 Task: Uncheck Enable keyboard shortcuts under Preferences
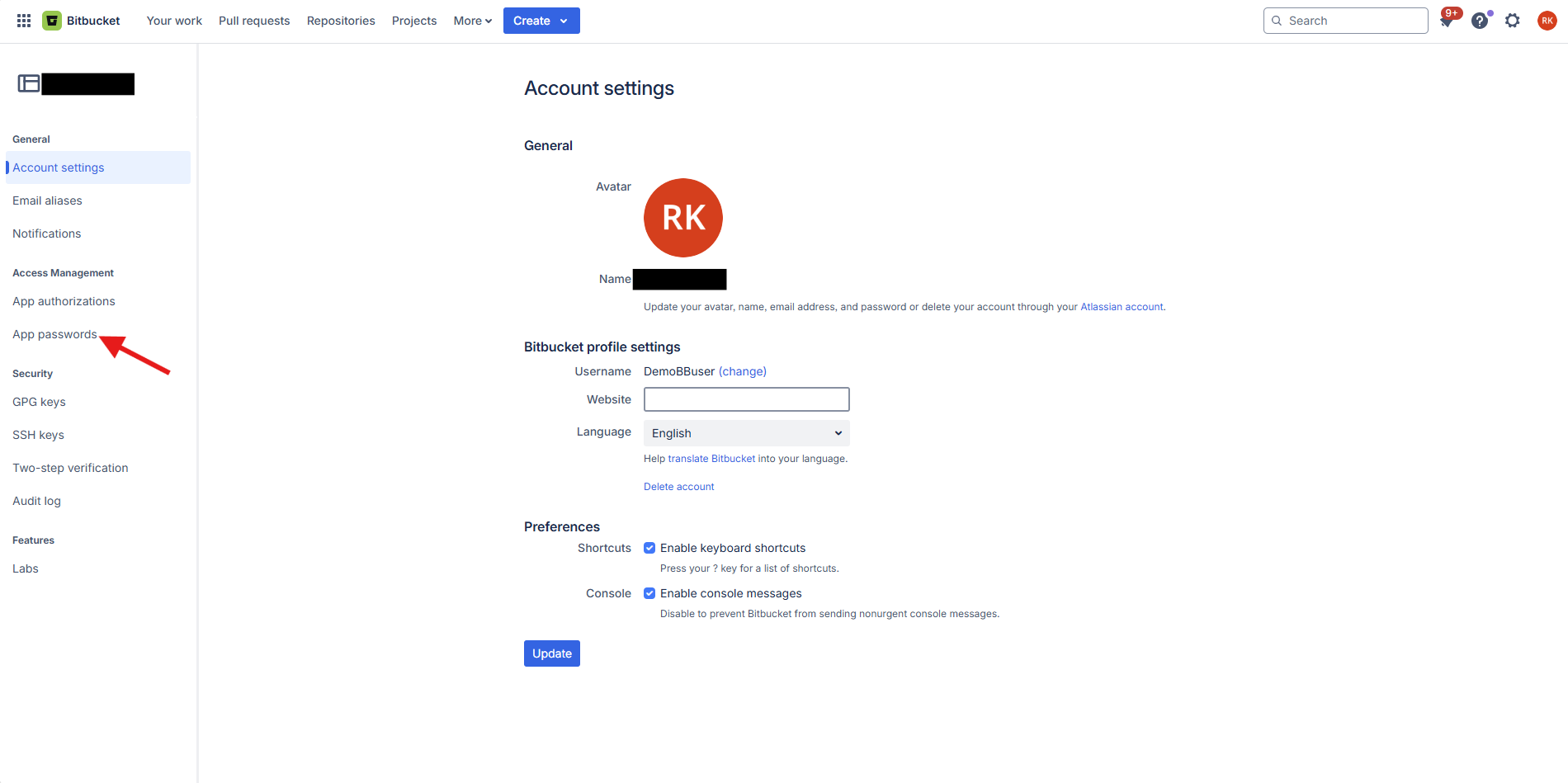point(649,547)
